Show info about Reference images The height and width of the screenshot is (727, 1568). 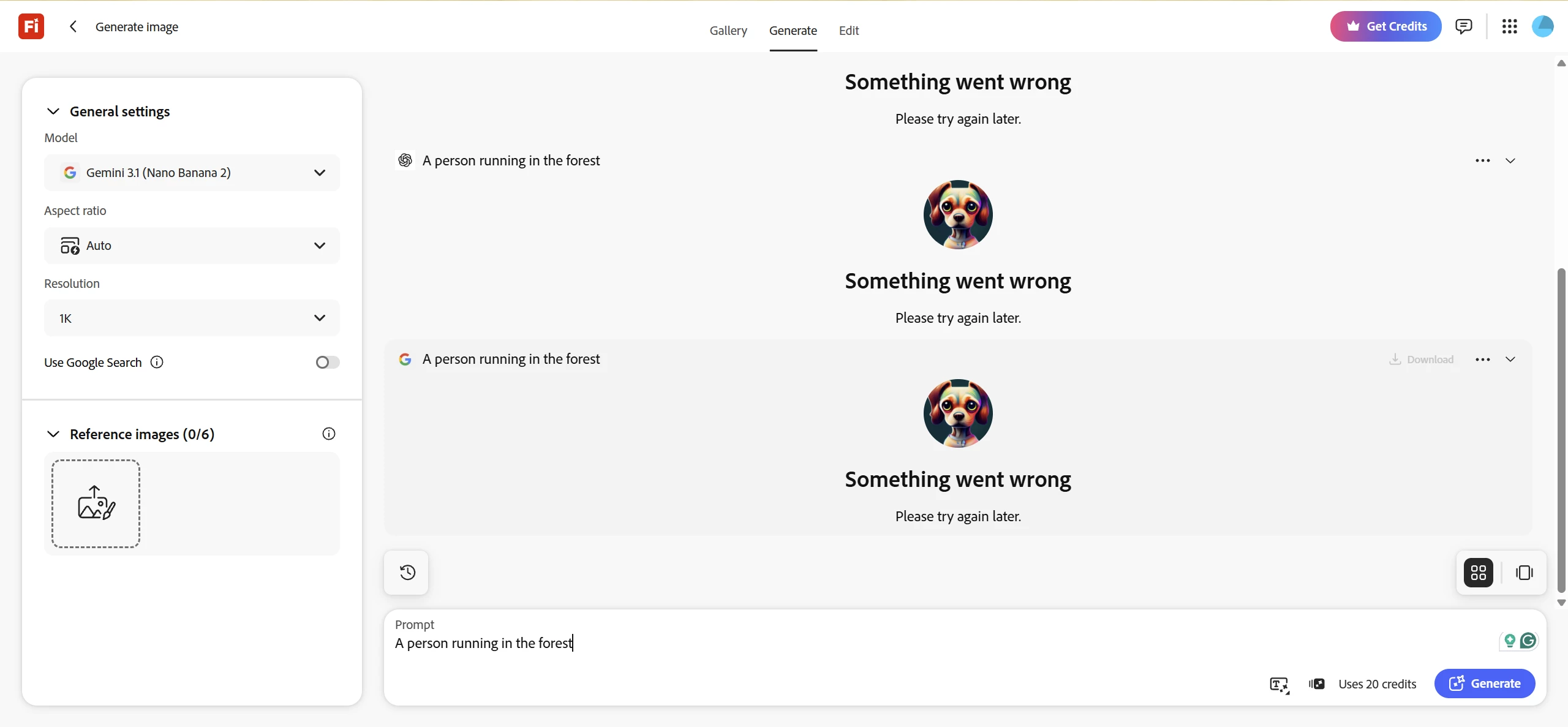(x=329, y=434)
